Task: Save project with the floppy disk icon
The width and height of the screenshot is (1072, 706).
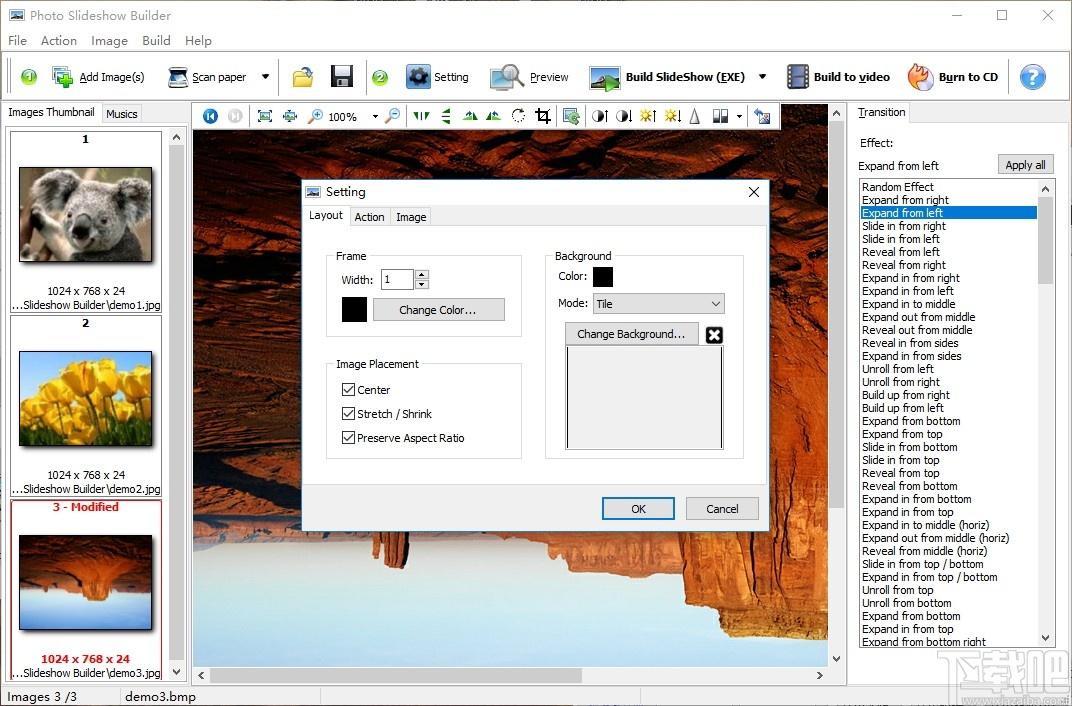Action: pyautogui.click(x=342, y=77)
